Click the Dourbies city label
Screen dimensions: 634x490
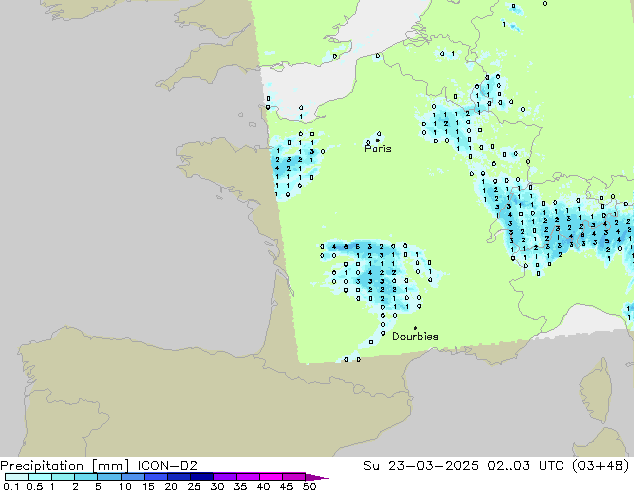click(x=415, y=336)
